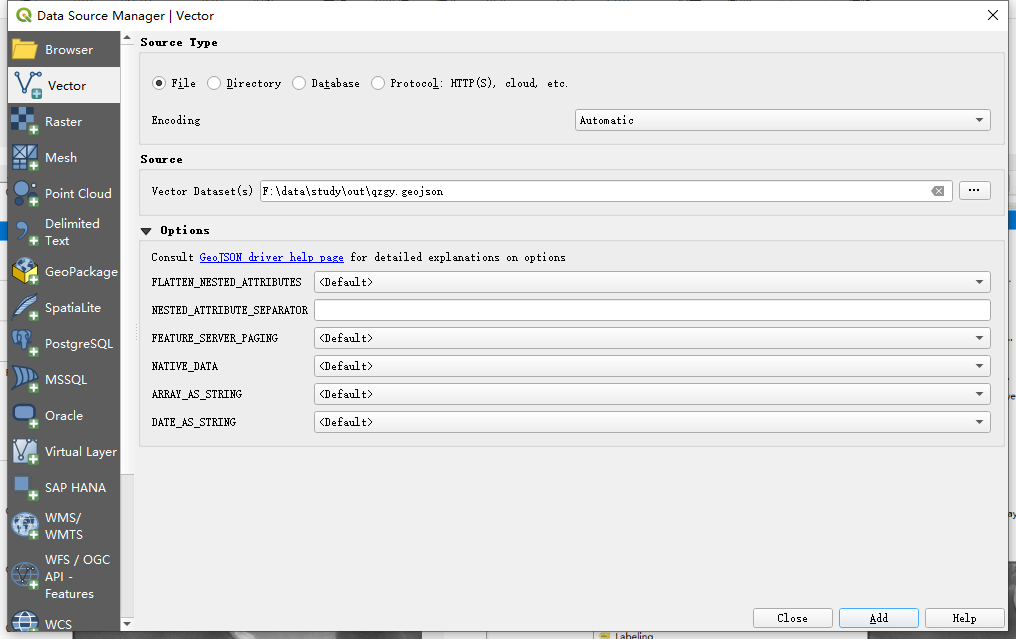
Task: Browse for vector dataset with ellipsis button
Action: coord(975,191)
